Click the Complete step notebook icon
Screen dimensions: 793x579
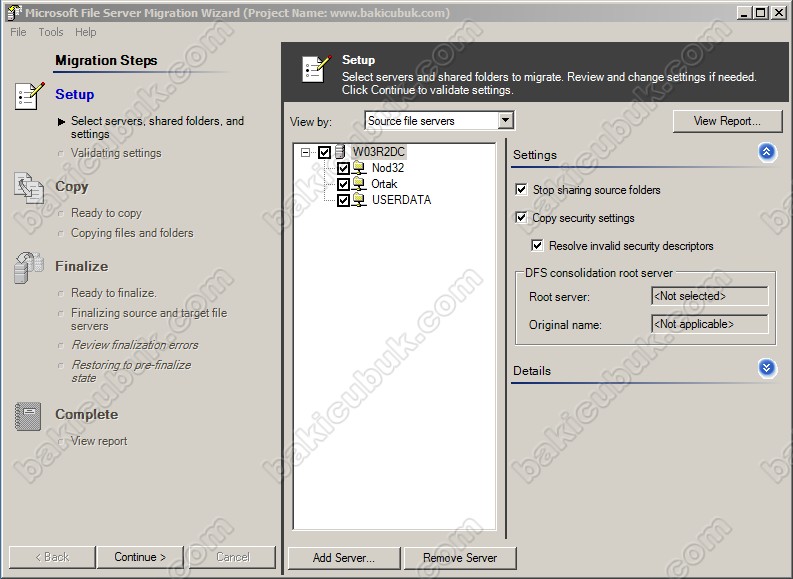tap(28, 416)
